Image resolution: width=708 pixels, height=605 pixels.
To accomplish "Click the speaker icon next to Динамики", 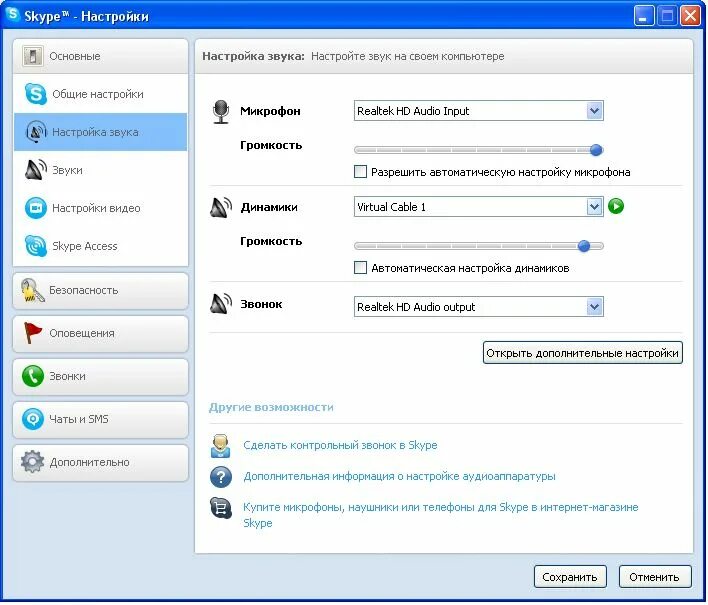I will tap(221, 208).
